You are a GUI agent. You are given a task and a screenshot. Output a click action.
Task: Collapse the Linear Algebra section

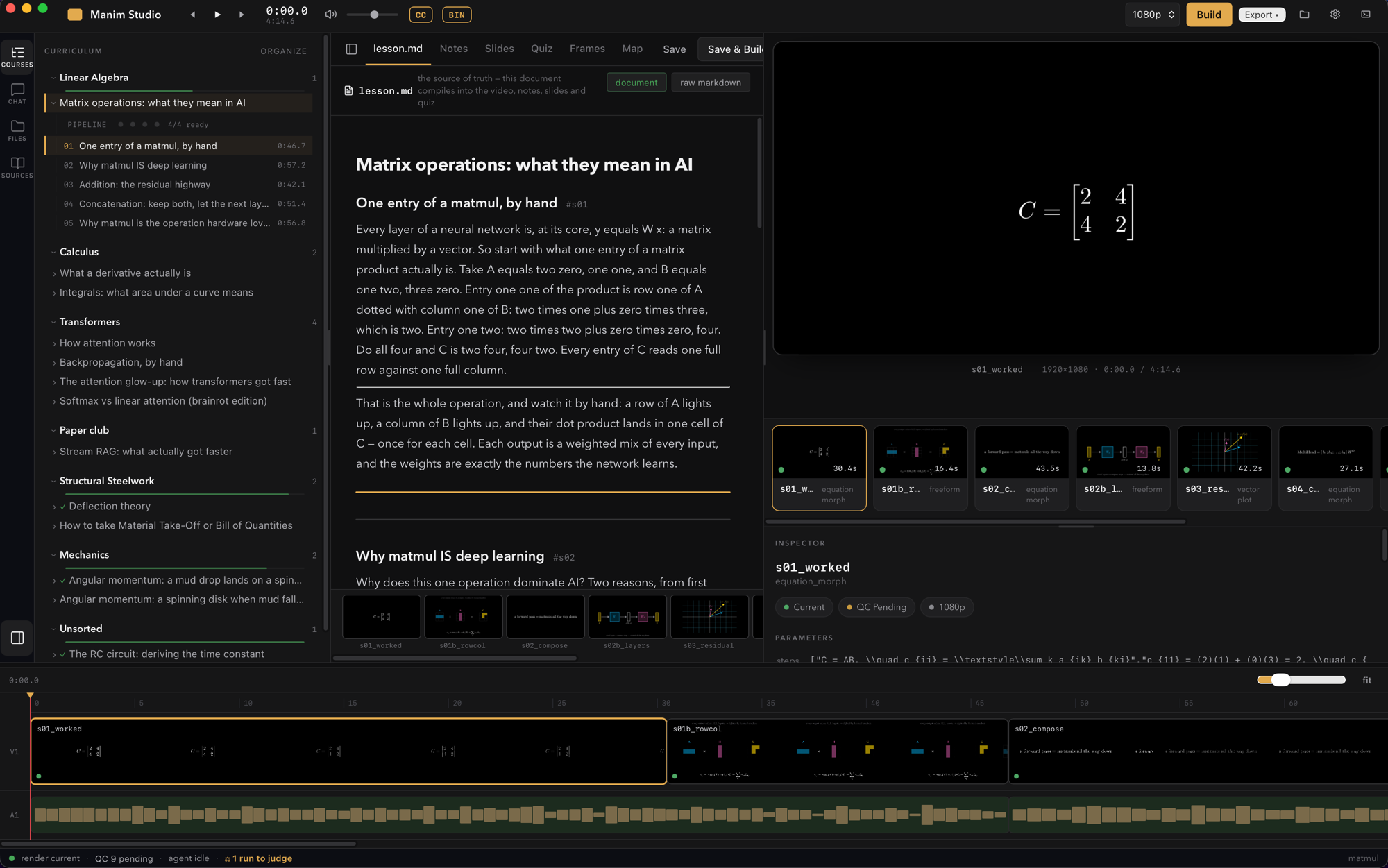[x=53, y=78]
